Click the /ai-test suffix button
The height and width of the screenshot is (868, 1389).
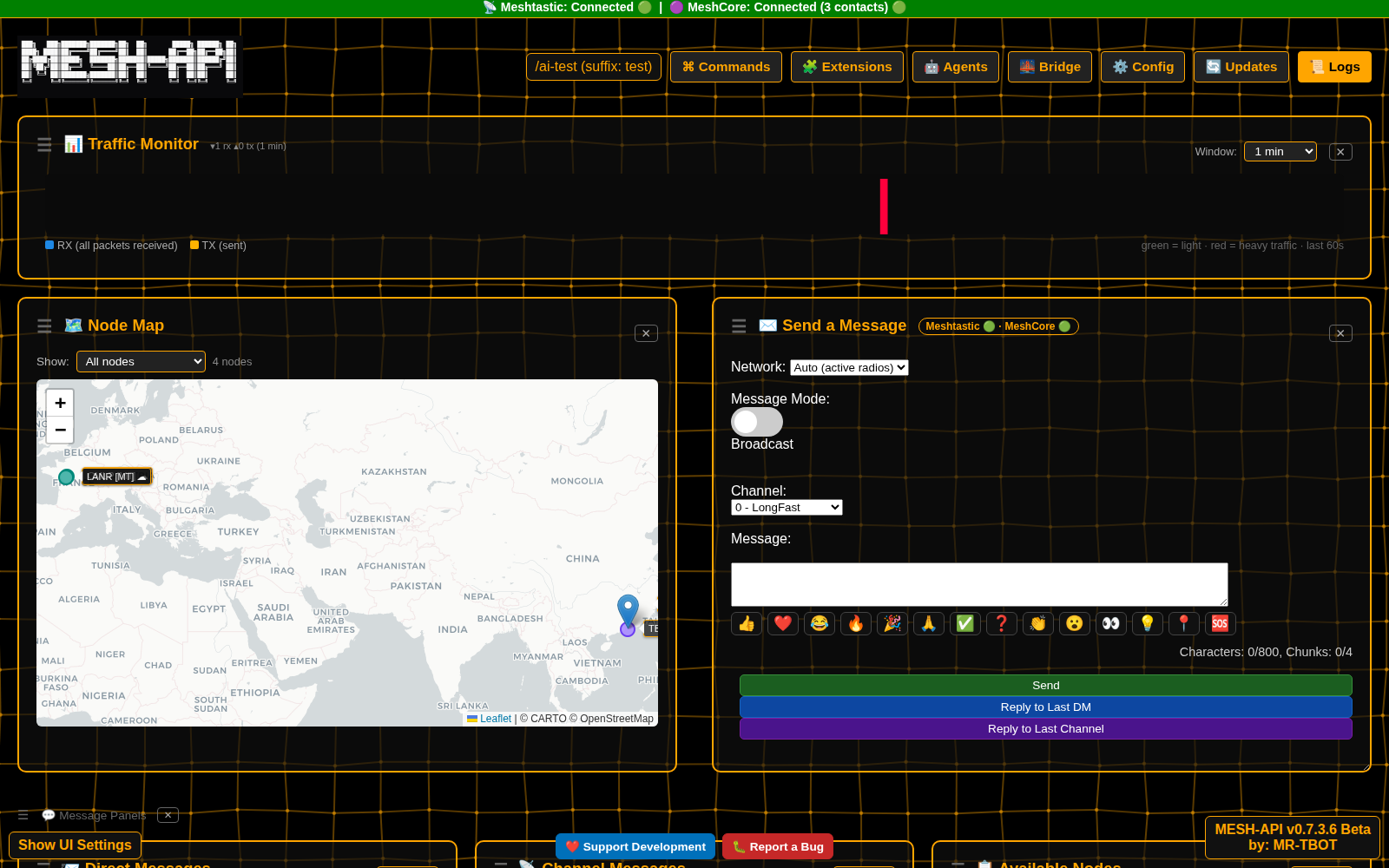point(594,67)
